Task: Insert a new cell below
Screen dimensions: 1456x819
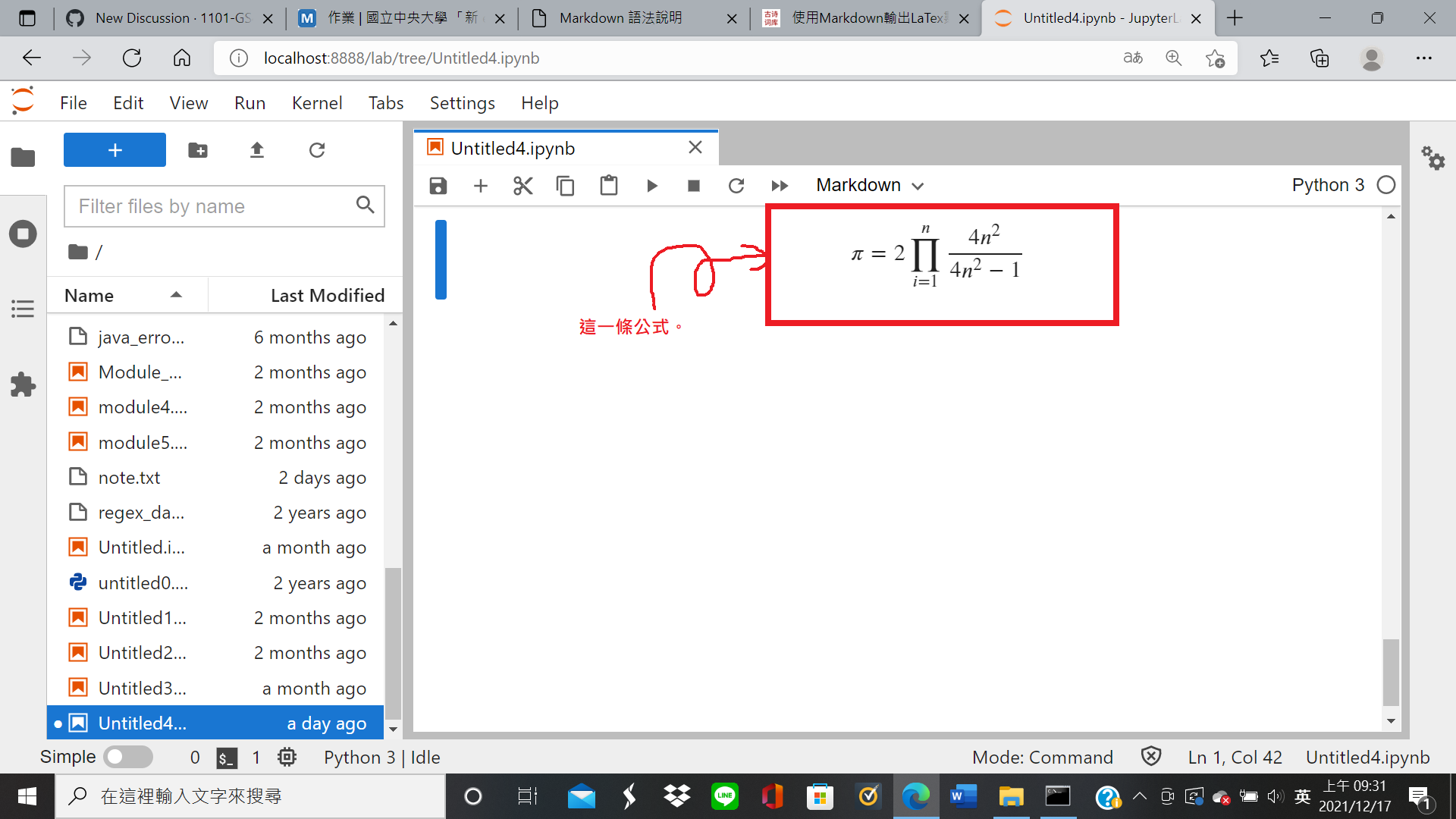Action: (x=480, y=185)
